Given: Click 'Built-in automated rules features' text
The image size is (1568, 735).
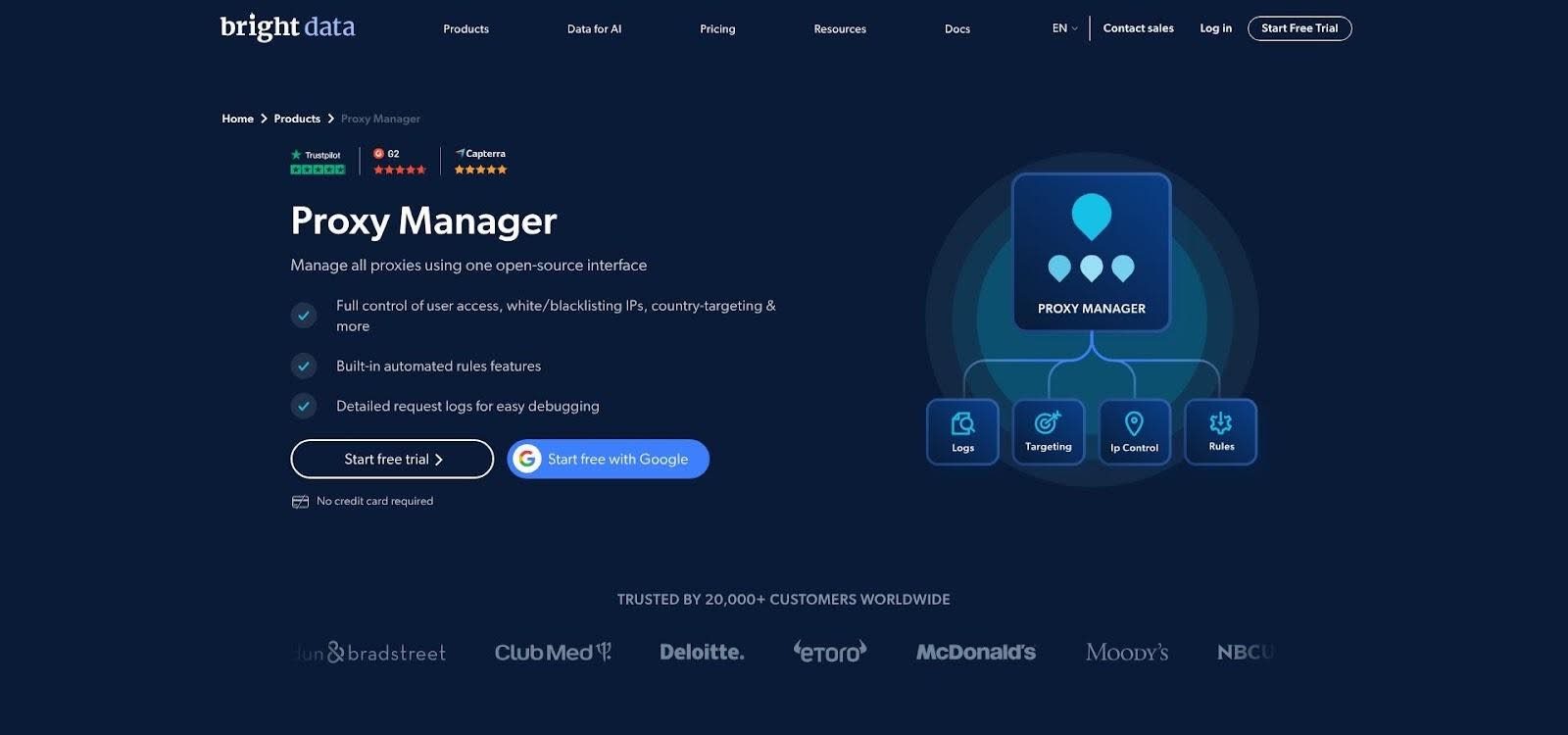Looking at the screenshot, I should tap(438, 367).
